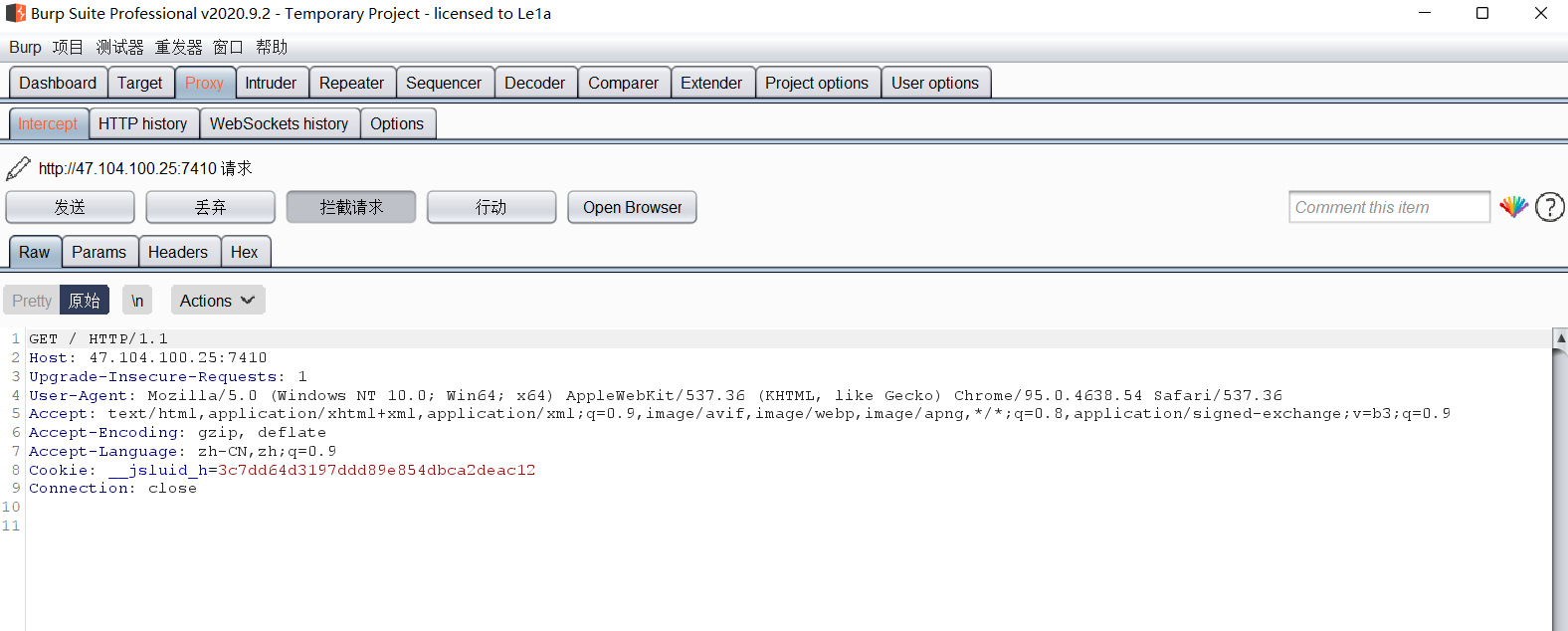Maximize the Burp Suite window
The height and width of the screenshot is (631, 1568).
point(1482,13)
